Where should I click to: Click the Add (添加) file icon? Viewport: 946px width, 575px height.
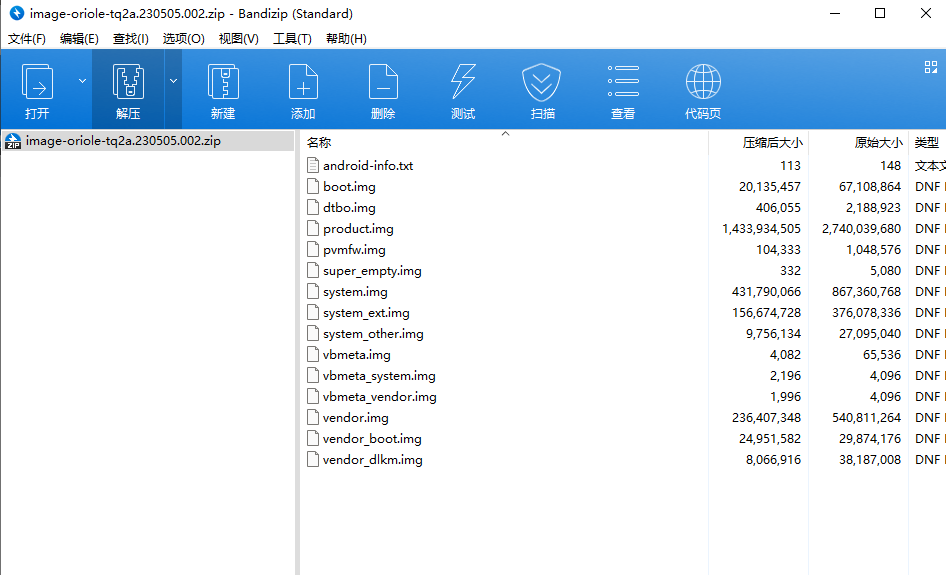(x=303, y=82)
